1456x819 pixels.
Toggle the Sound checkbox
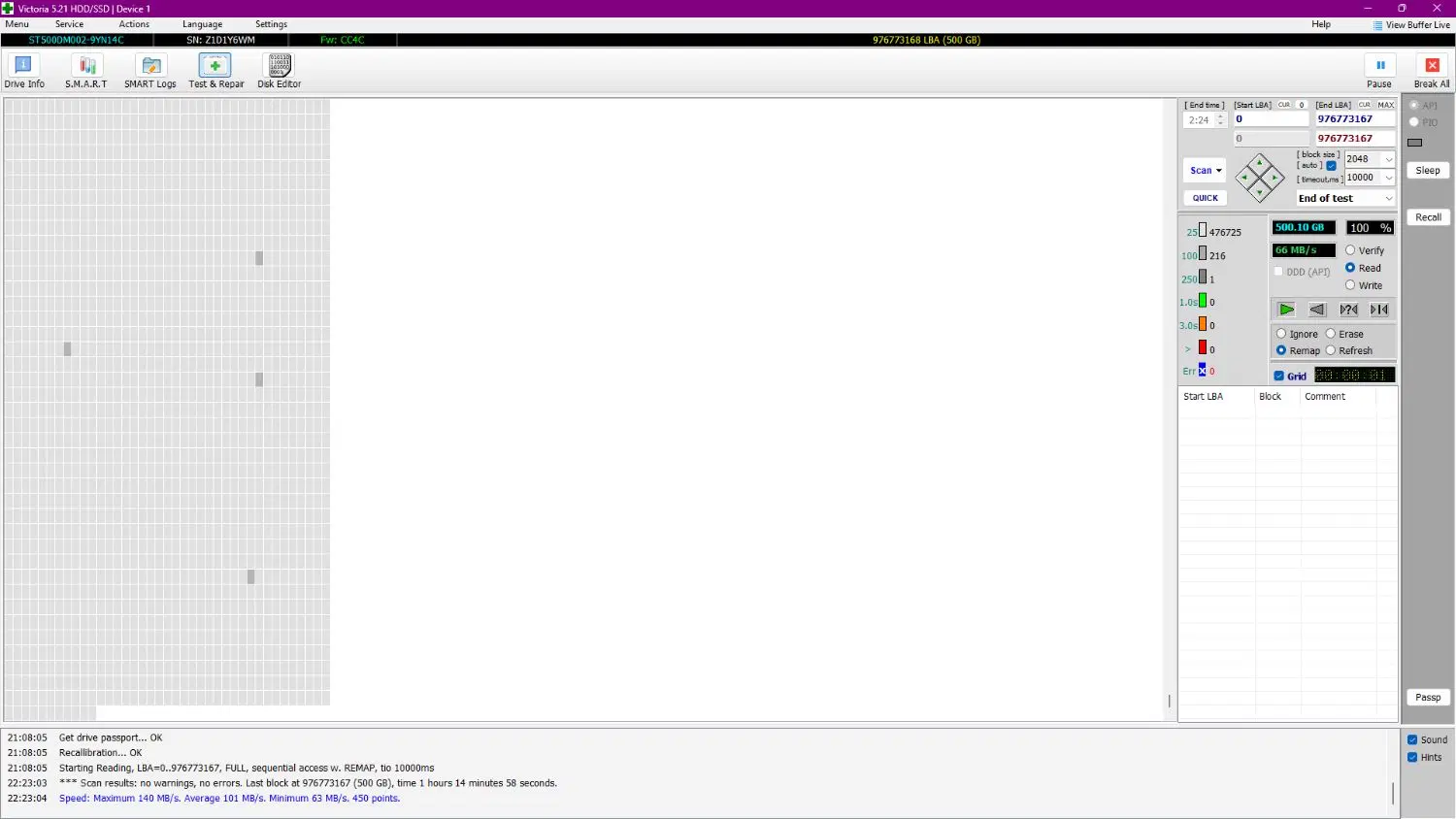1412,739
